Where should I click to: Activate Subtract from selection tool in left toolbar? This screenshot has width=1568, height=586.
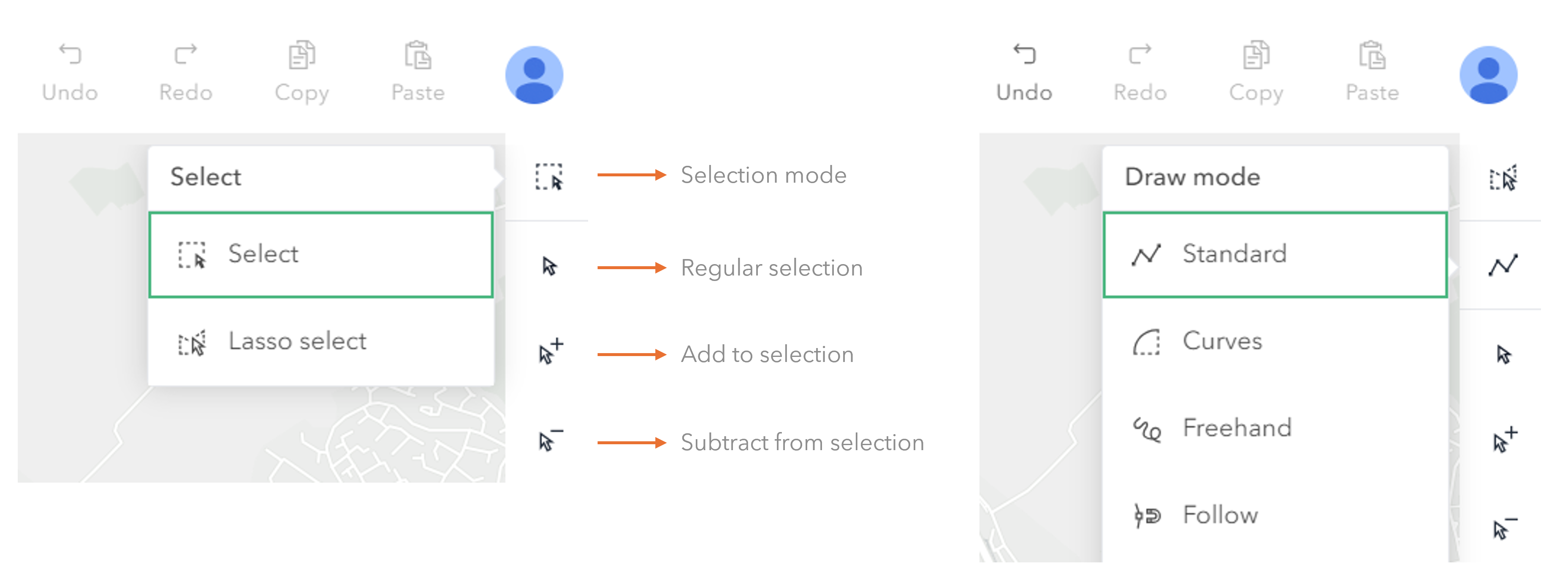551,440
